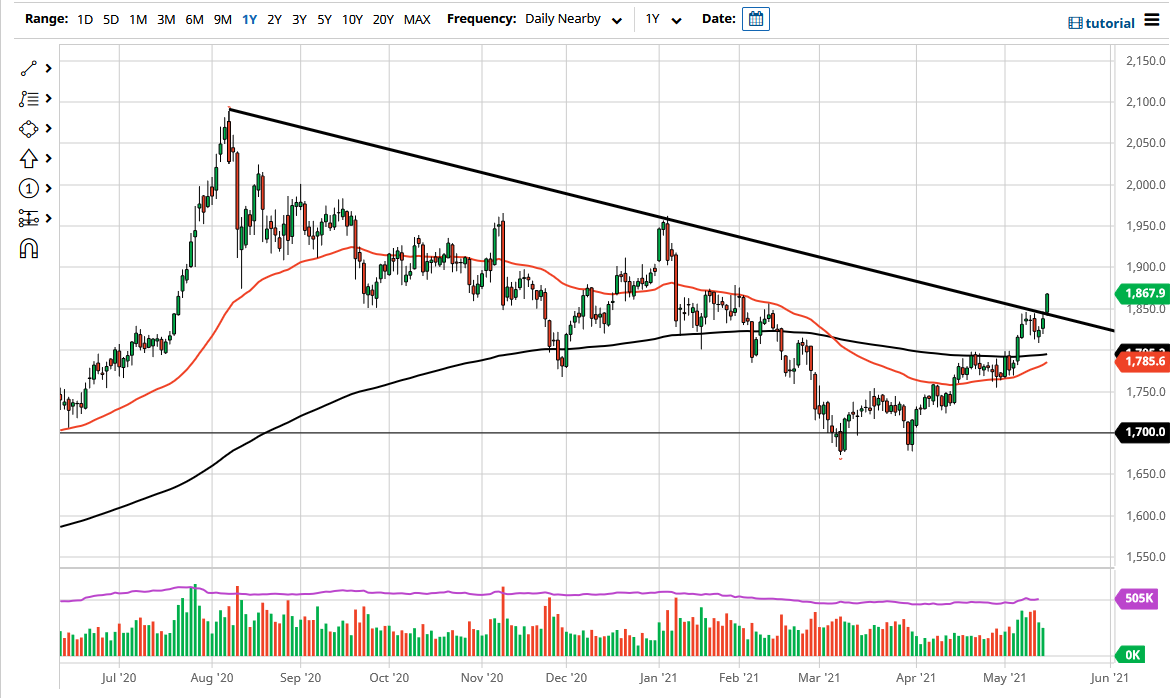The width and height of the screenshot is (1174, 698).
Task: Select the numbered circle annotation tool
Action: 28,188
